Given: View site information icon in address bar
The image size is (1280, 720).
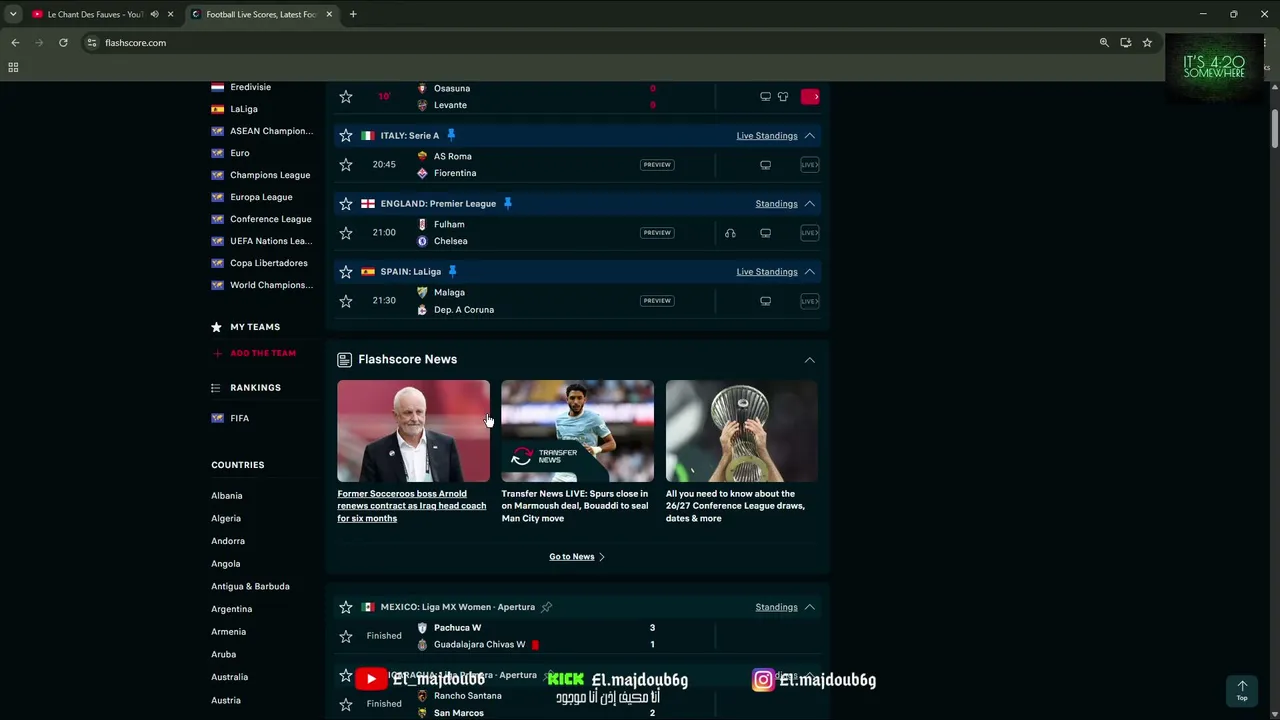Looking at the screenshot, I should point(92,43).
